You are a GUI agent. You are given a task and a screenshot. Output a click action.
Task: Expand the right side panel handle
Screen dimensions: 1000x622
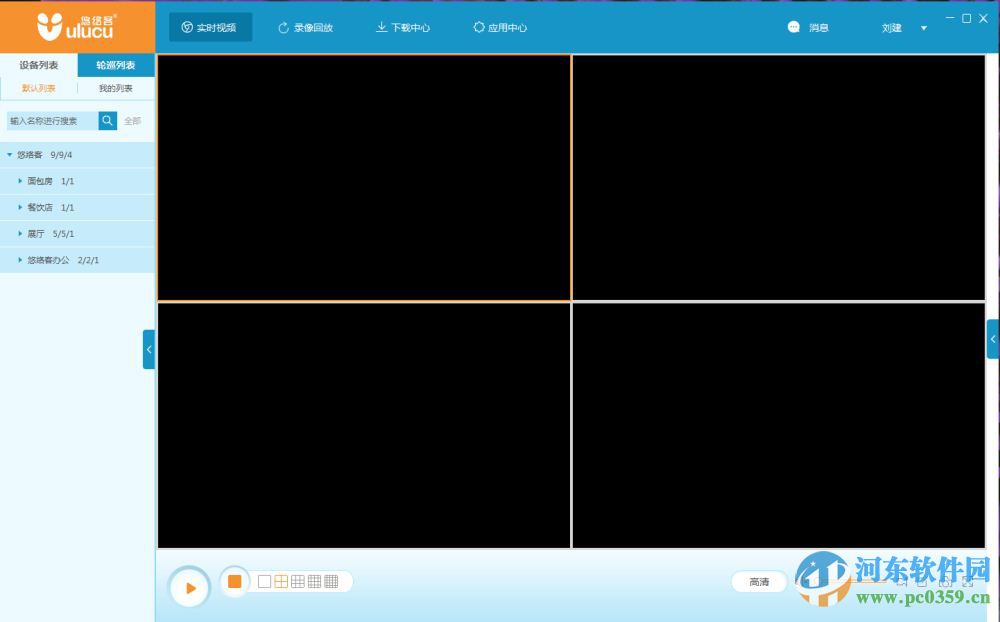pos(993,339)
